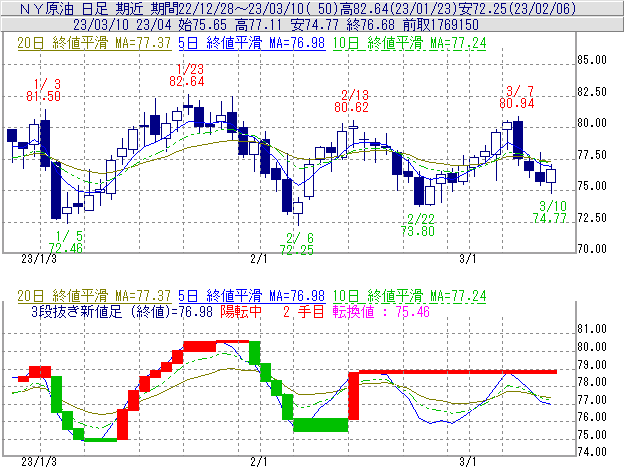This screenshot has width=624, height=475.
Task: Click the green trough label 3/10 74.77
Action: coord(550,212)
